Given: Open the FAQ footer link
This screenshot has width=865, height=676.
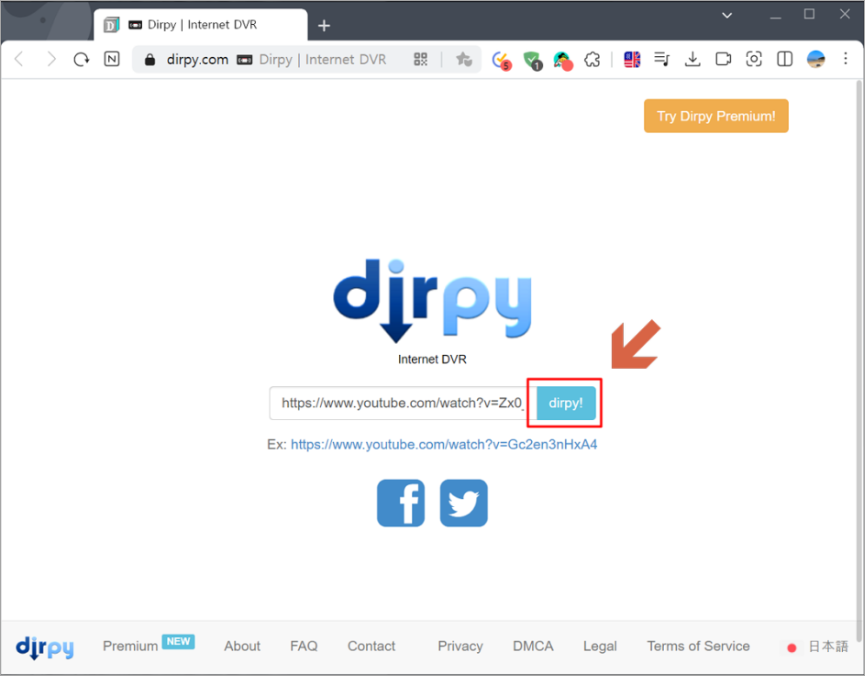Looking at the screenshot, I should point(304,646).
